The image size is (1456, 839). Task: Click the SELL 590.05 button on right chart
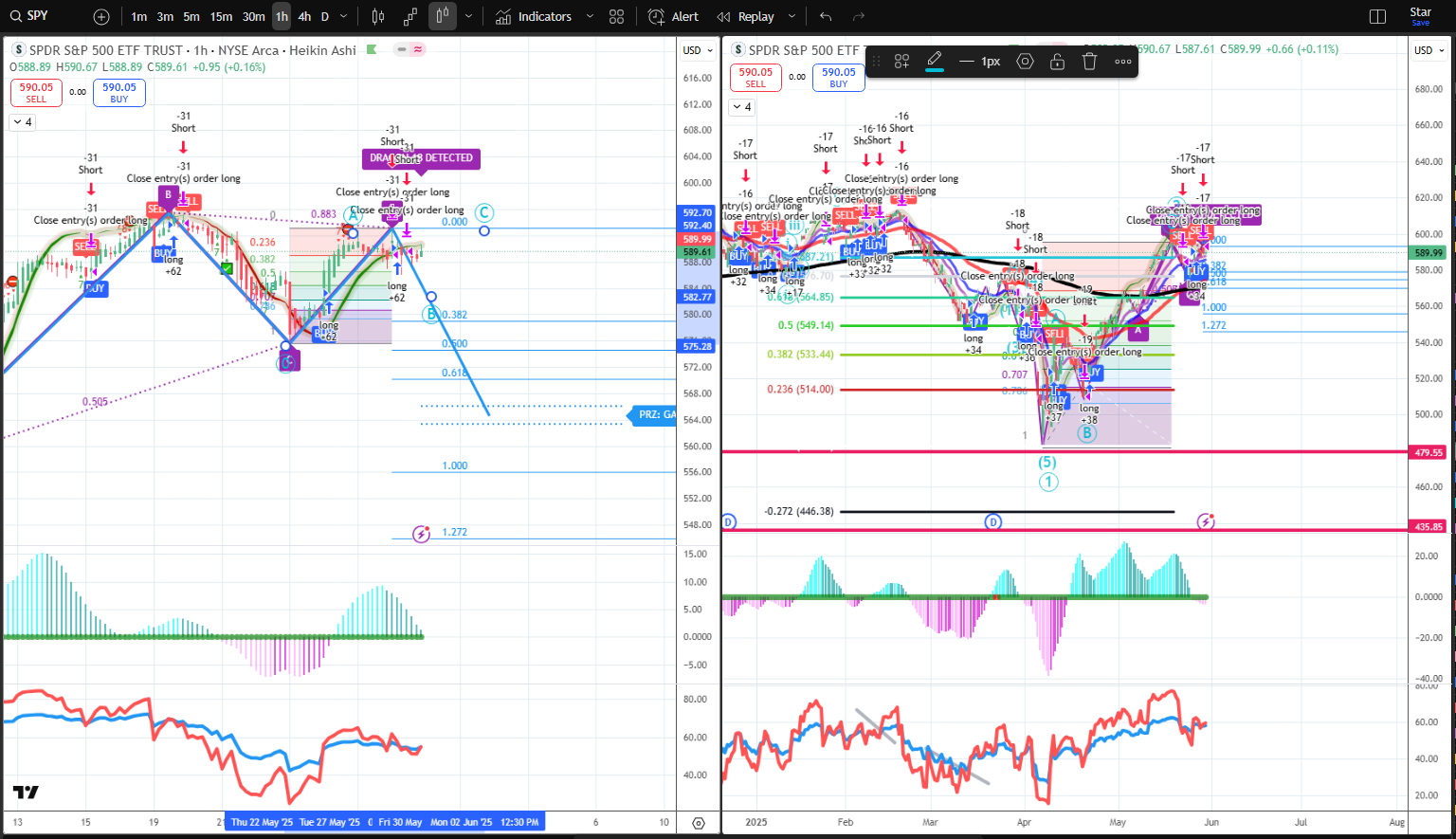[x=755, y=77]
